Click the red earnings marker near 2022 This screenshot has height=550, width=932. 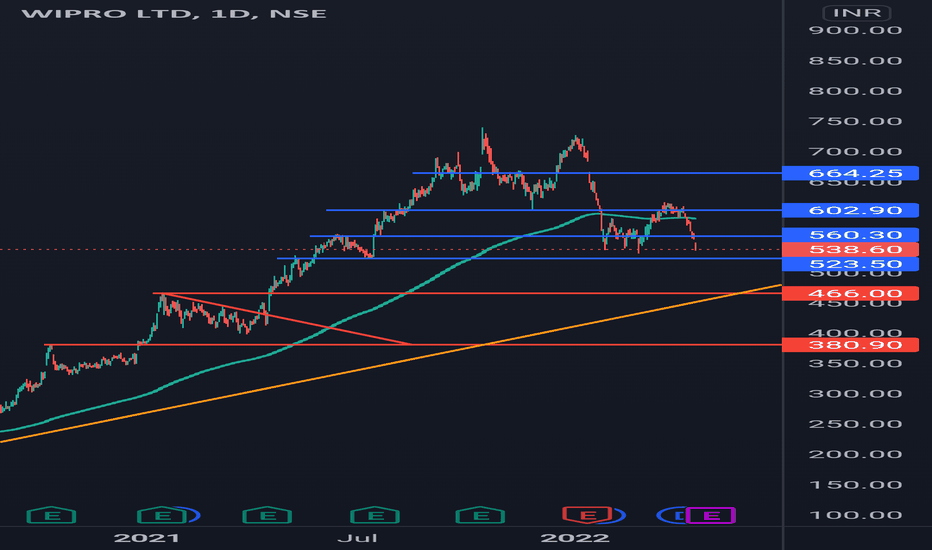(587, 515)
